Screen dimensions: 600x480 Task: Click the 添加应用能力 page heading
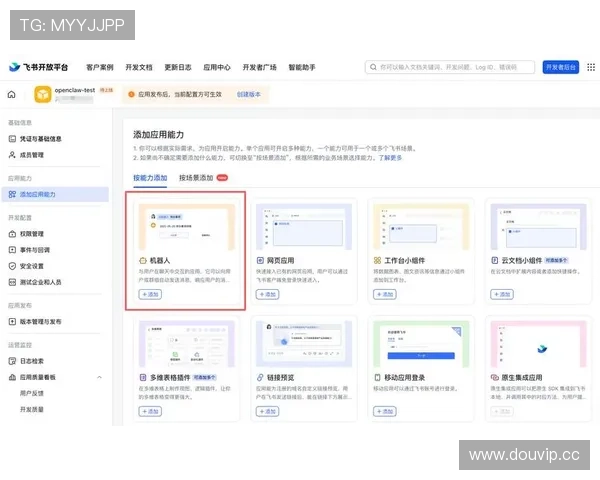pos(158,135)
